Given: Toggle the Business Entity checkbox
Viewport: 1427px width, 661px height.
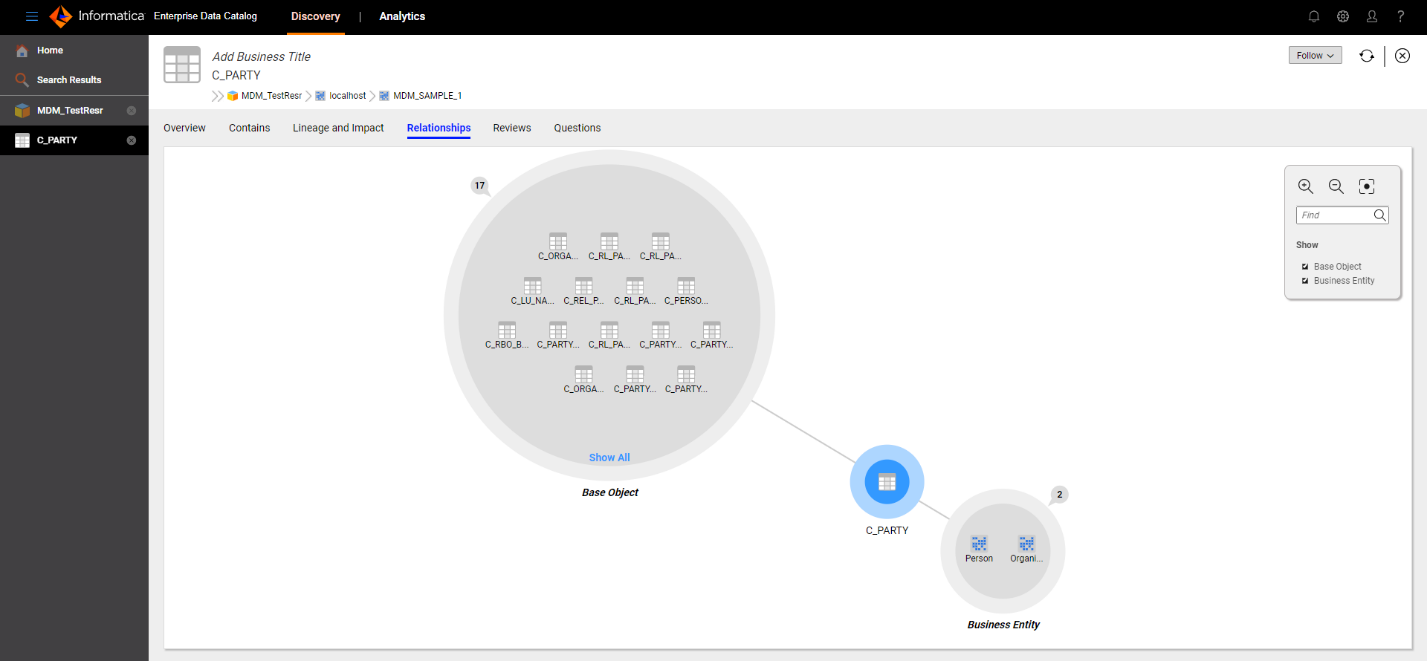Looking at the screenshot, I should point(1305,281).
